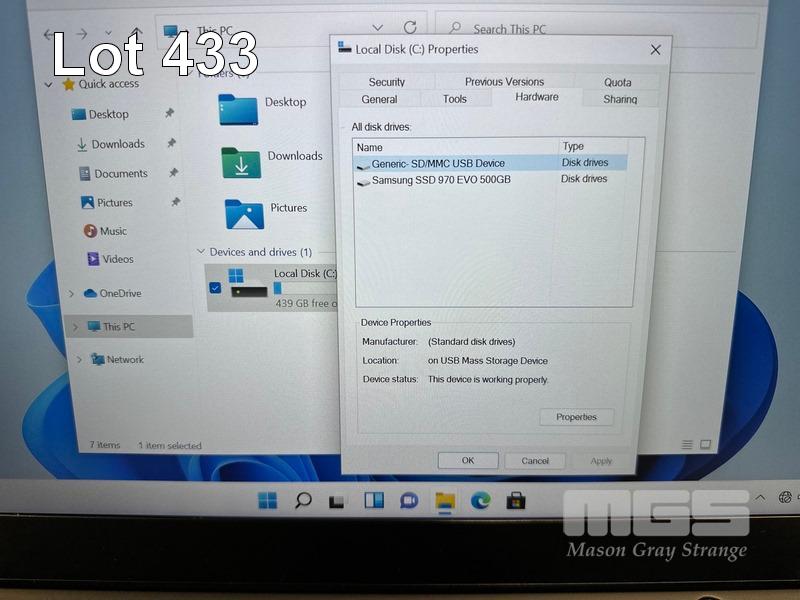Toggle the Local Disk (C:) checkbox
The image size is (800, 600).
tap(215, 288)
